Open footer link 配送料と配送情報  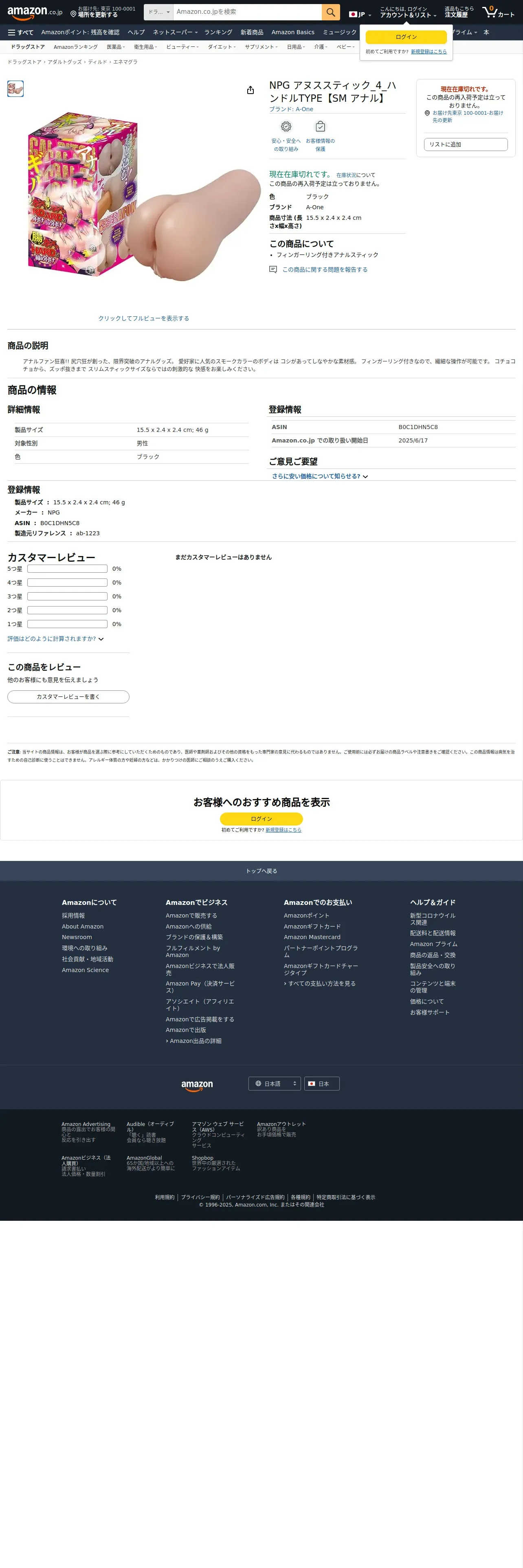pyautogui.click(x=433, y=934)
